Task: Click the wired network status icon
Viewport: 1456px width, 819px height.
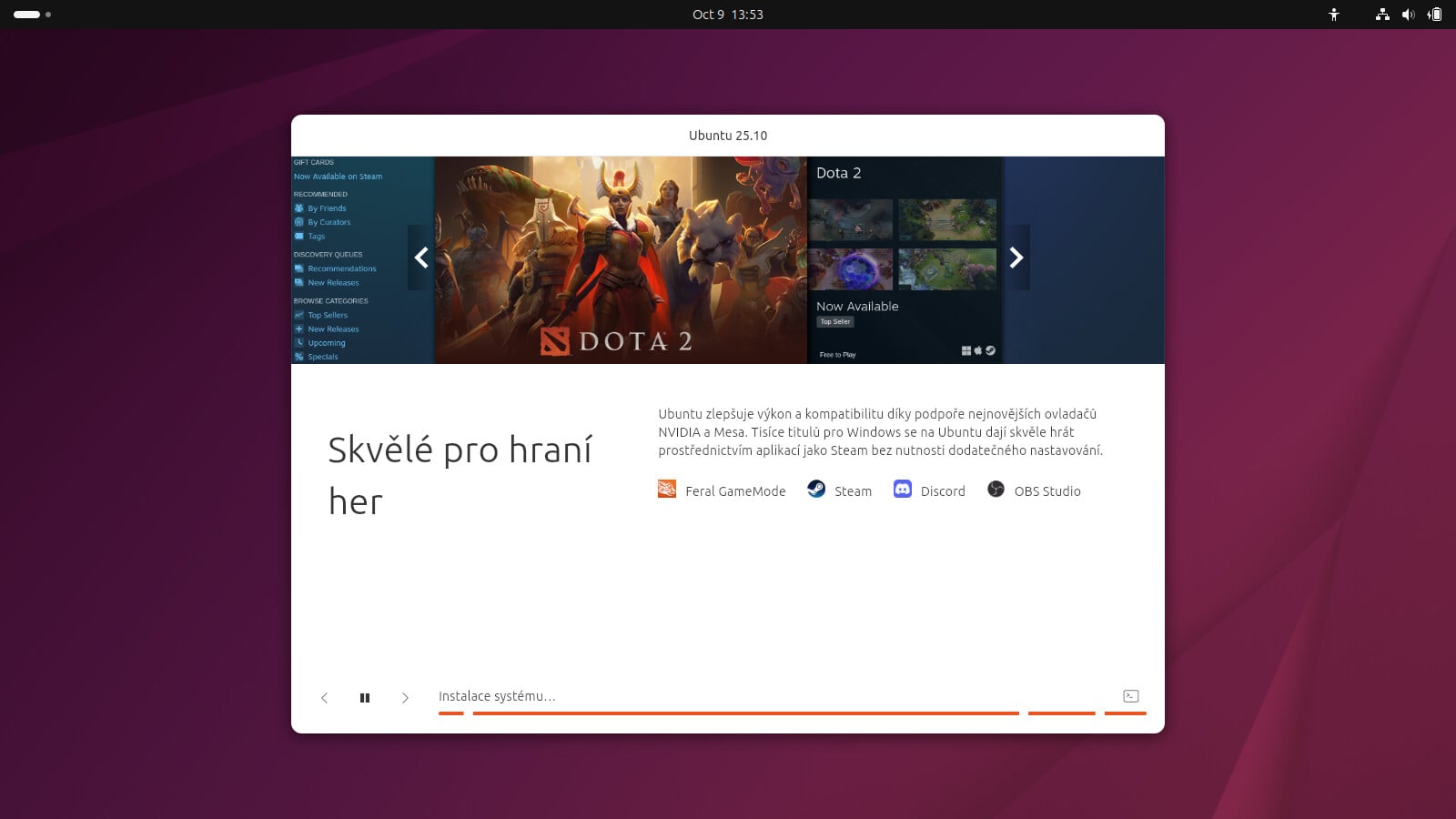Action: point(1382,15)
